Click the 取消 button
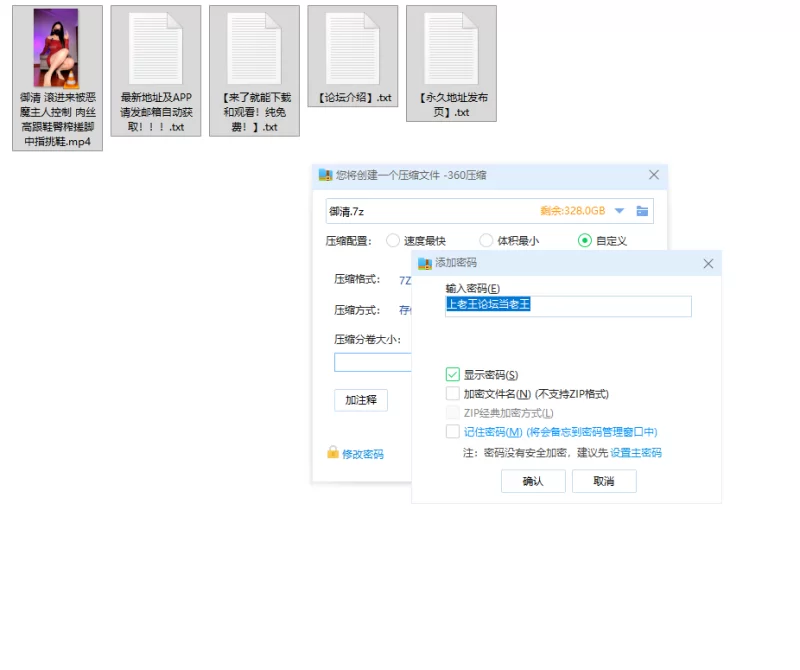This screenshot has height=670, width=800. [604, 481]
